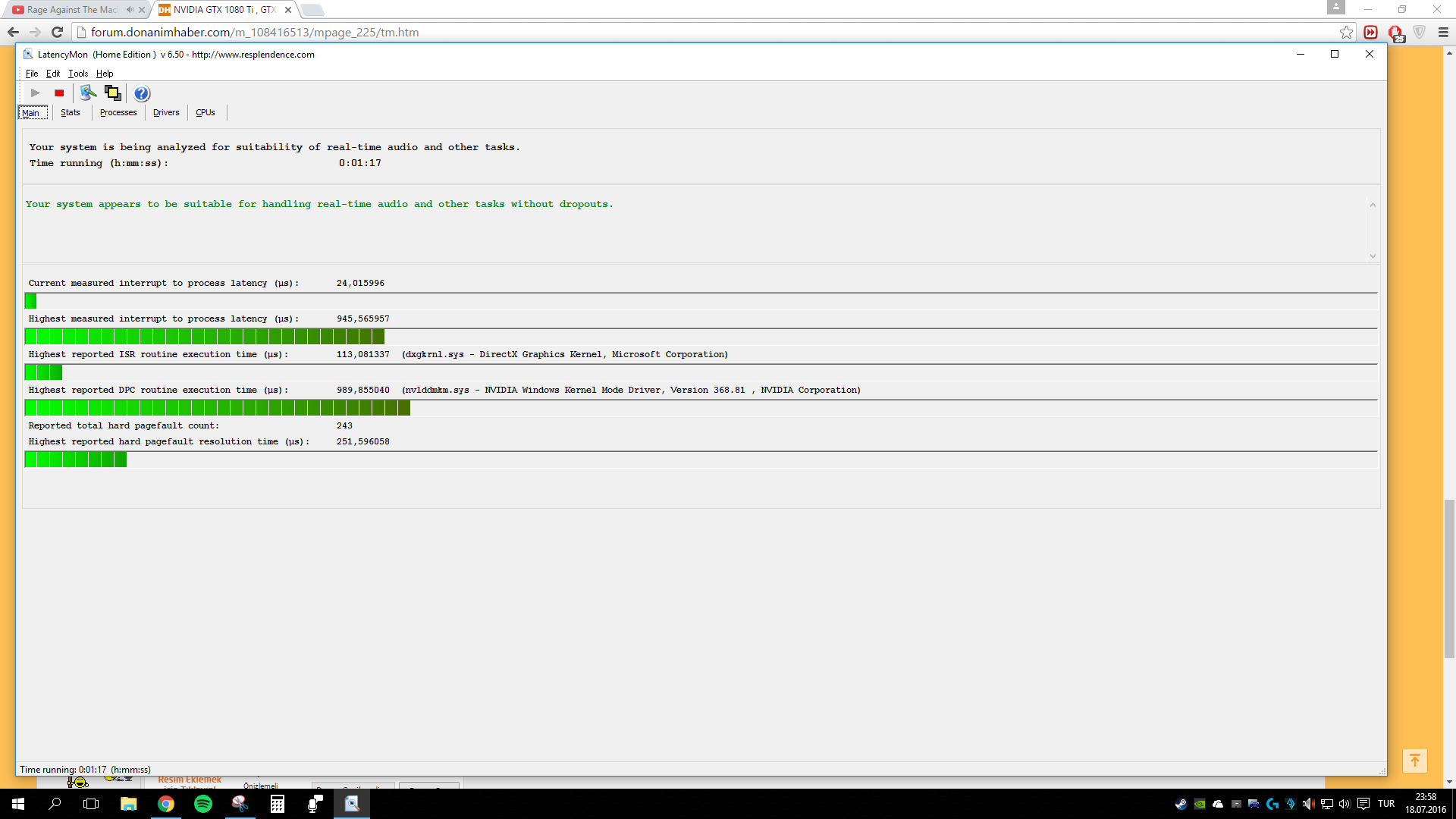This screenshot has height=819, width=1456.
Task: Open Task View on the taskbar
Action: (x=91, y=804)
